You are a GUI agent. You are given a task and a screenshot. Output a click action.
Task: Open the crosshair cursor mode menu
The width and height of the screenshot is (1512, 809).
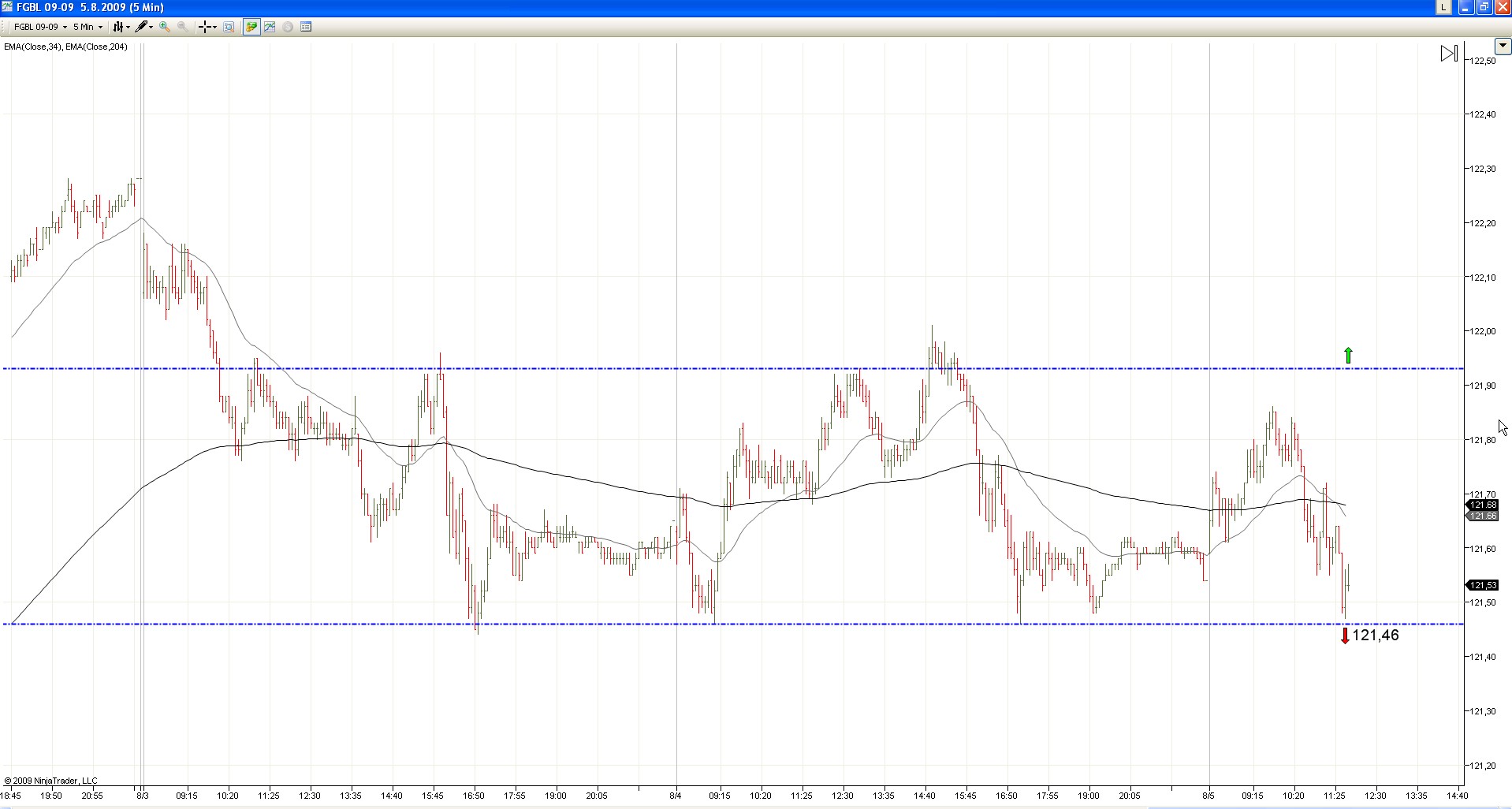[207, 27]
